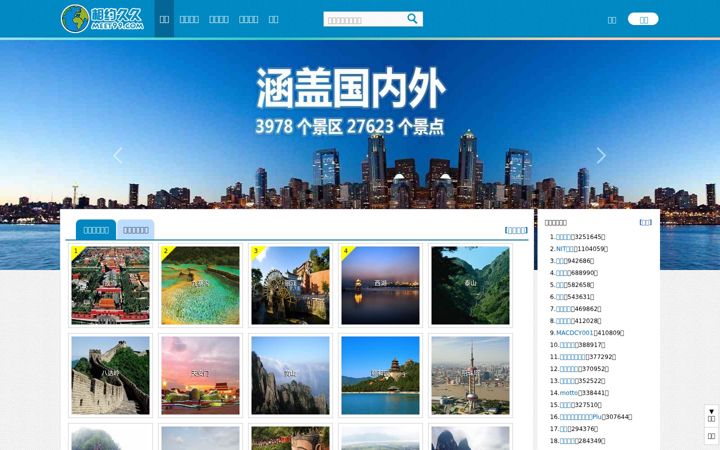Screen dimensions: 720x450
Task: Click the bracketed link in the ranking panel header
Action: pyautogui.click(x=646, y=222)
